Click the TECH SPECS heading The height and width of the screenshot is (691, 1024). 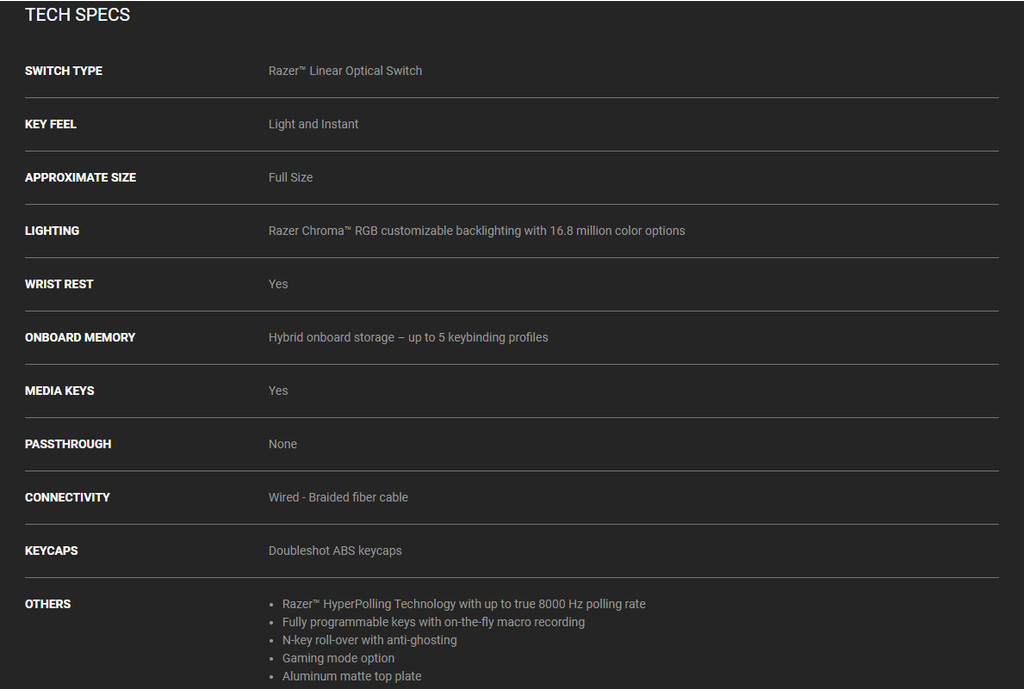[x=77, y=15]
